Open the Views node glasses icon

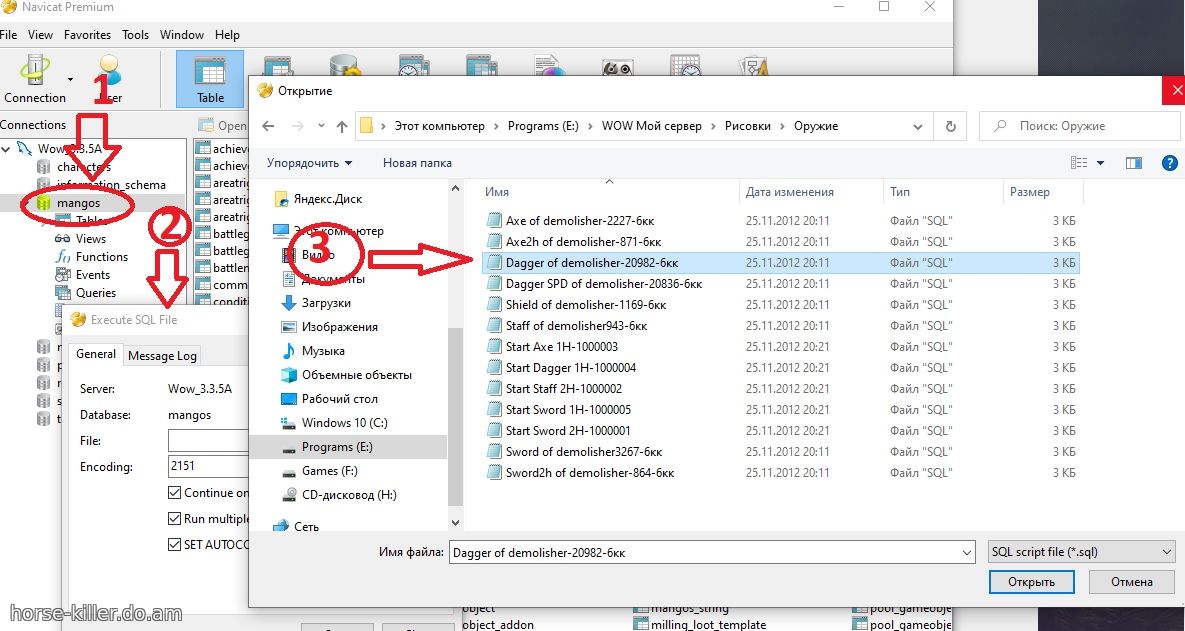click(63, 238)
